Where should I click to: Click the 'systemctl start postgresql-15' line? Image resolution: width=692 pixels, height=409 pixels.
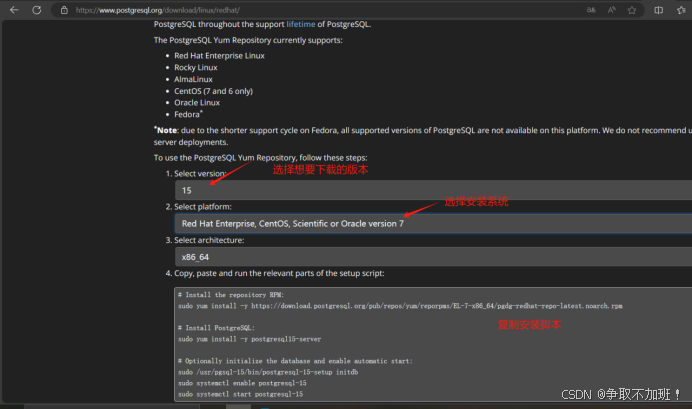pyautogui.click(x=241, y=394)
